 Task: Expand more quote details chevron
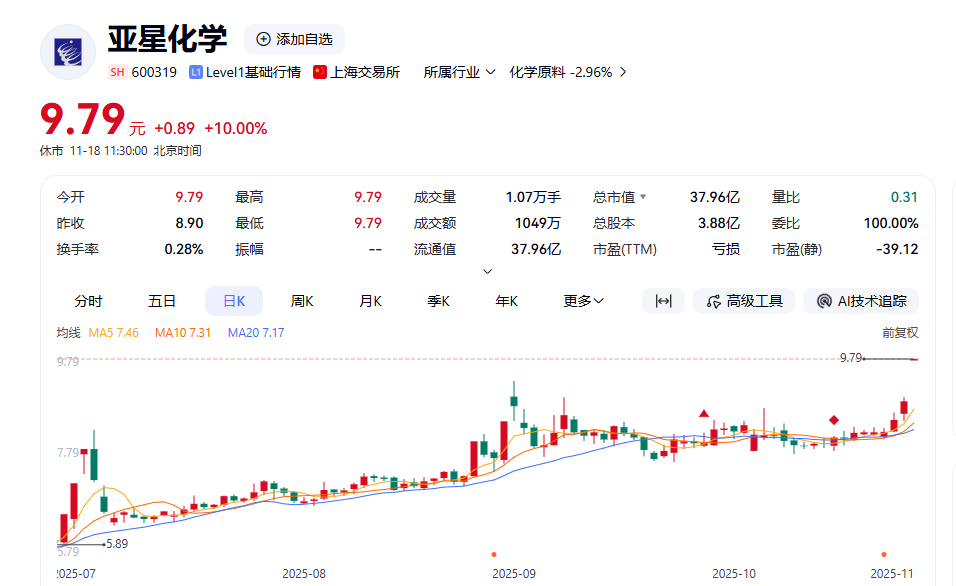click(x=487, y=271)
